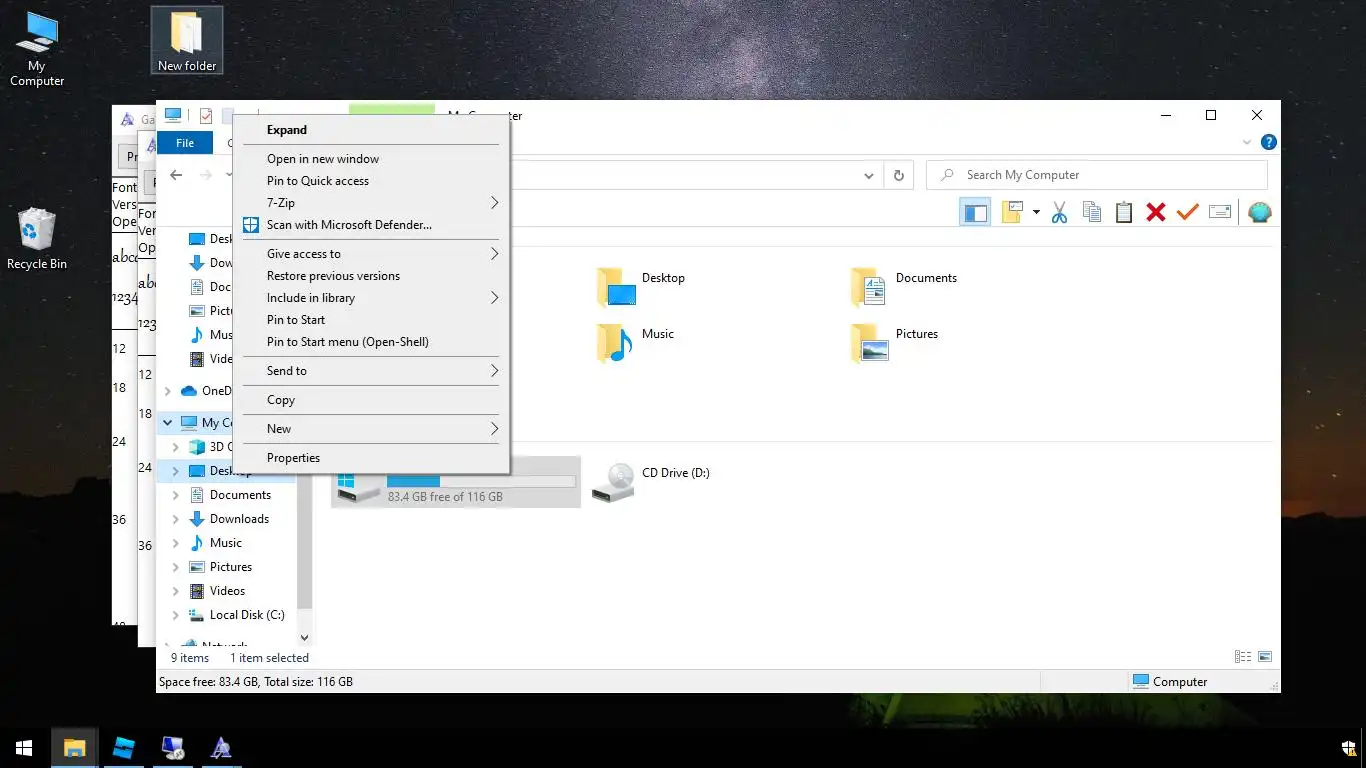Expand the Documents tree node
The width and height of the screenshot is (1366, 768).
click(176, 495)
